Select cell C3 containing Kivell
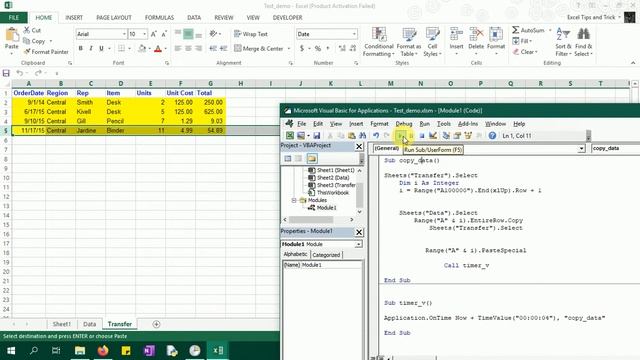Screen dimensions: 640x360 [90, 112]
